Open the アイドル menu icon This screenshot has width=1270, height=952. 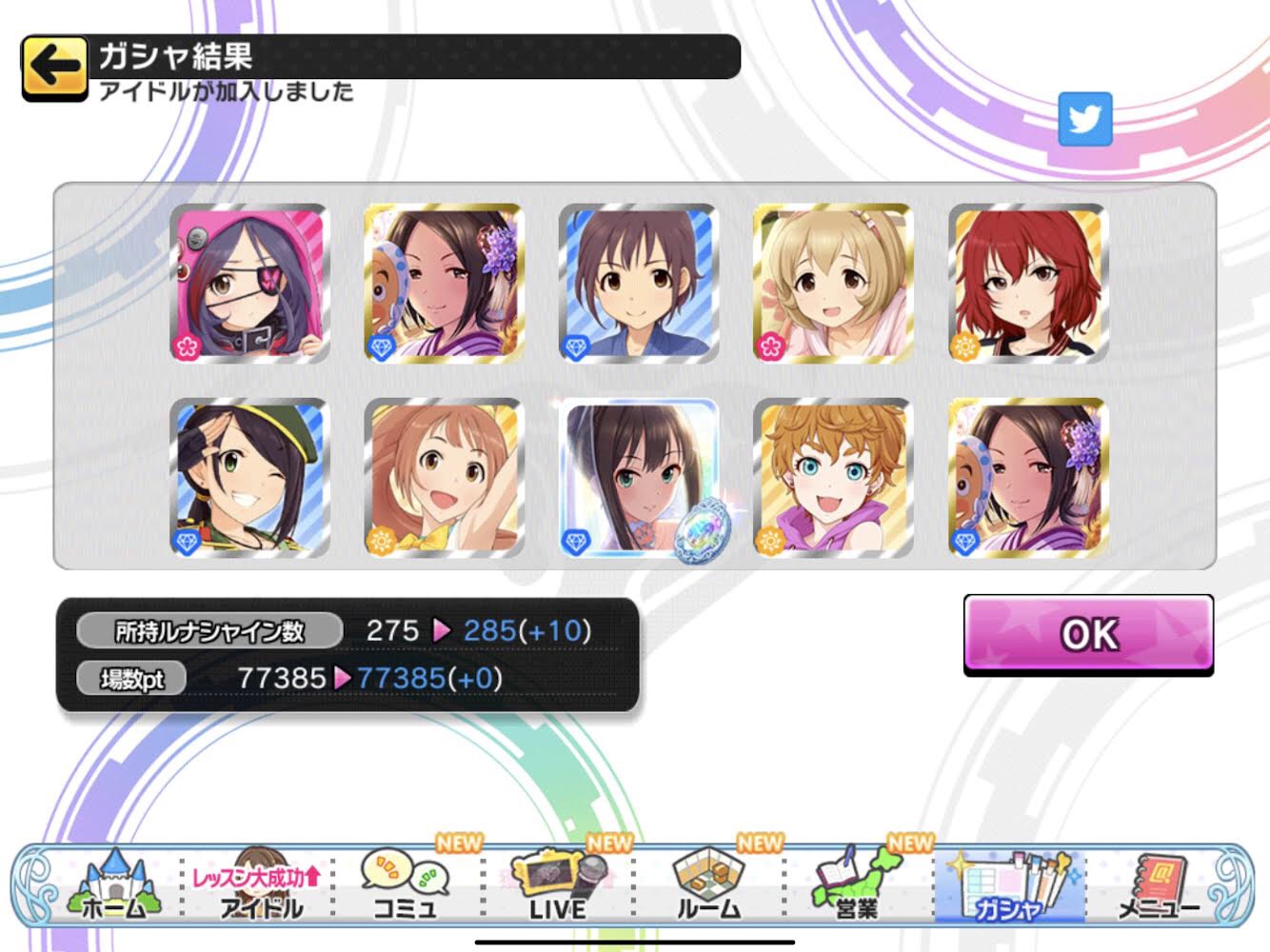click(257, 884)
